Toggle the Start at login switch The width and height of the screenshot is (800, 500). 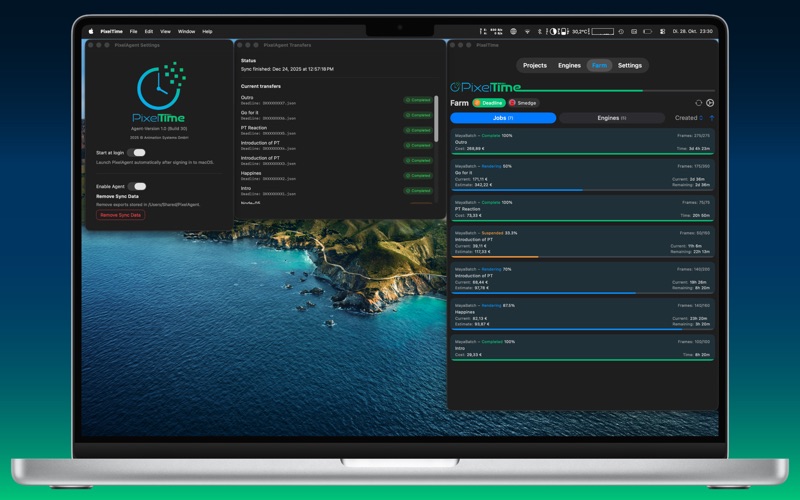pyautogui.click(x=137, y=153)
